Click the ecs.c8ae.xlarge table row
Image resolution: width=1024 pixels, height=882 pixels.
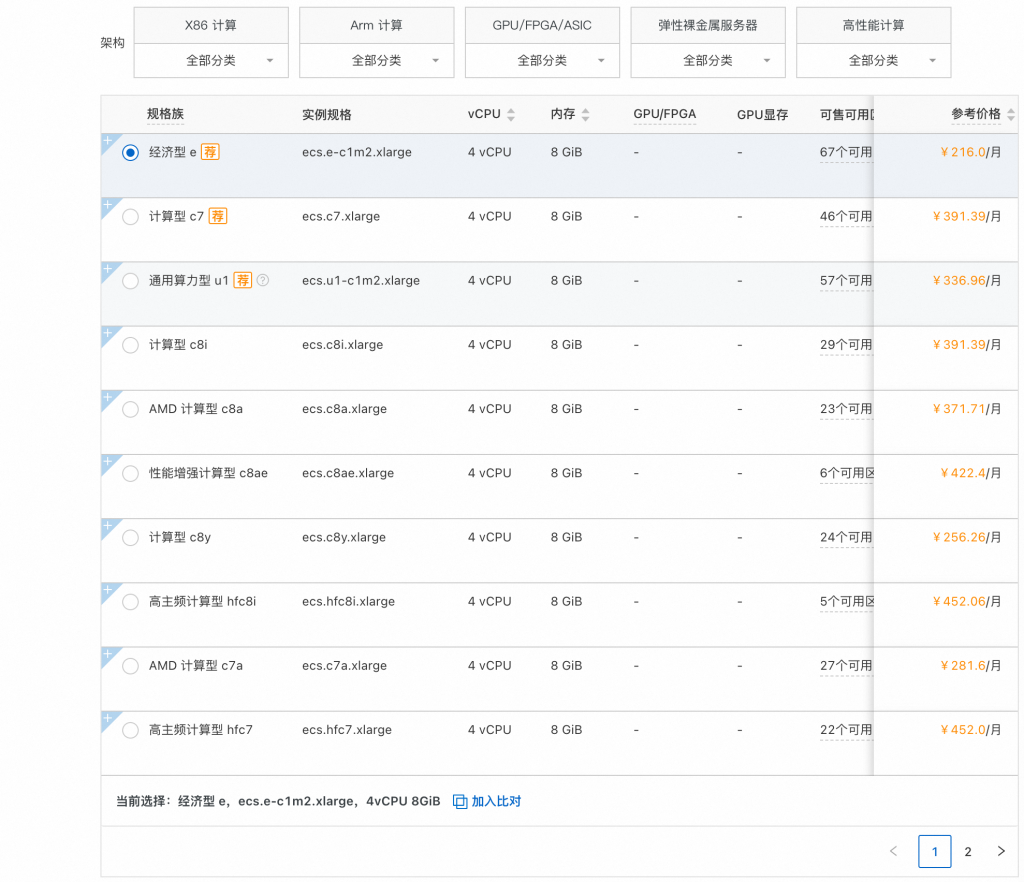(x=348, y=473)
